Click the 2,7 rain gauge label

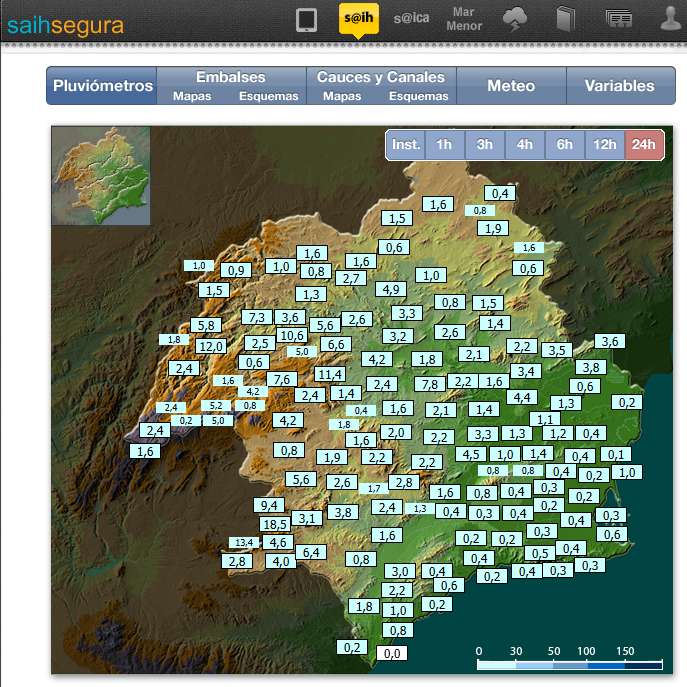tap(351, 279)
